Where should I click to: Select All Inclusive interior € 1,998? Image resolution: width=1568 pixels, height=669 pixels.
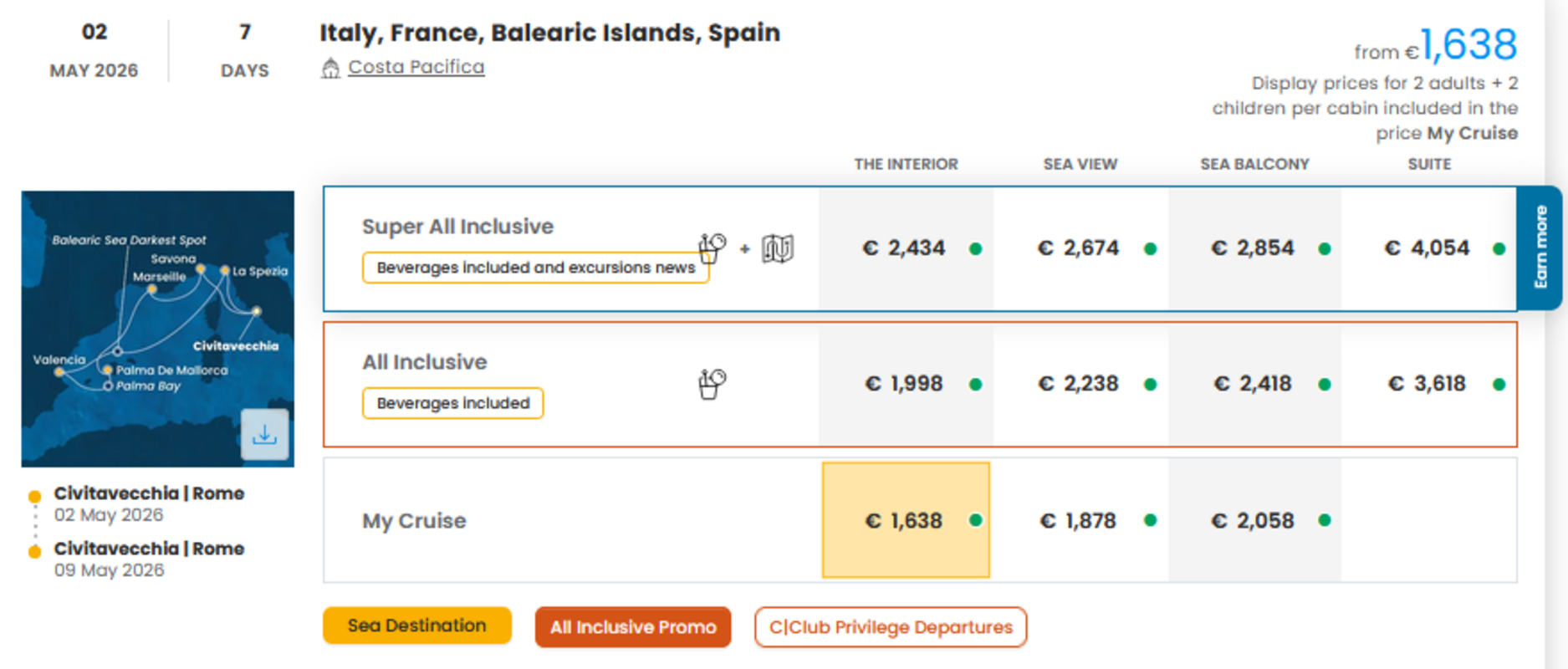coord(903,384)
